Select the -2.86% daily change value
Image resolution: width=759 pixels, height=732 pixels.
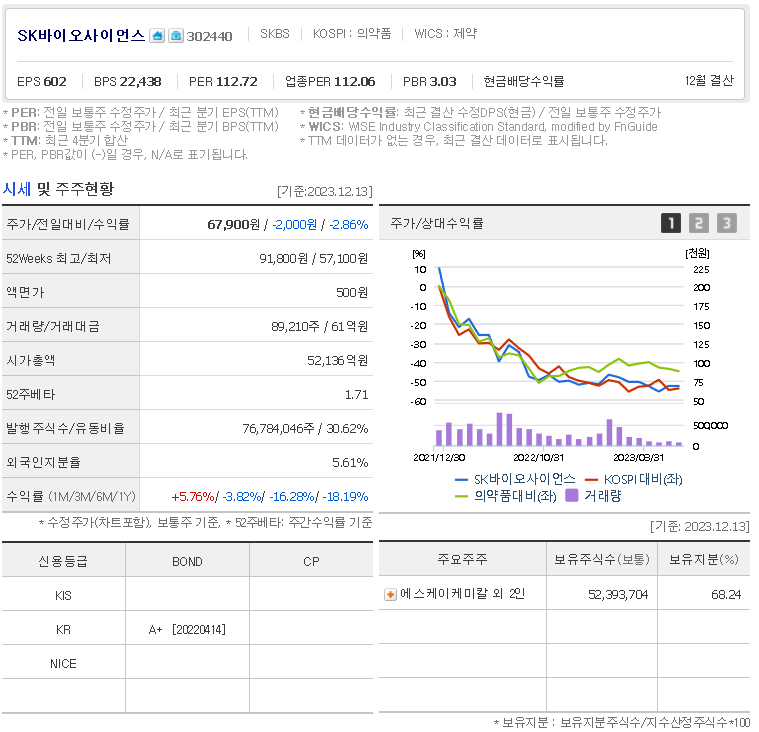(x=349, y=225)
